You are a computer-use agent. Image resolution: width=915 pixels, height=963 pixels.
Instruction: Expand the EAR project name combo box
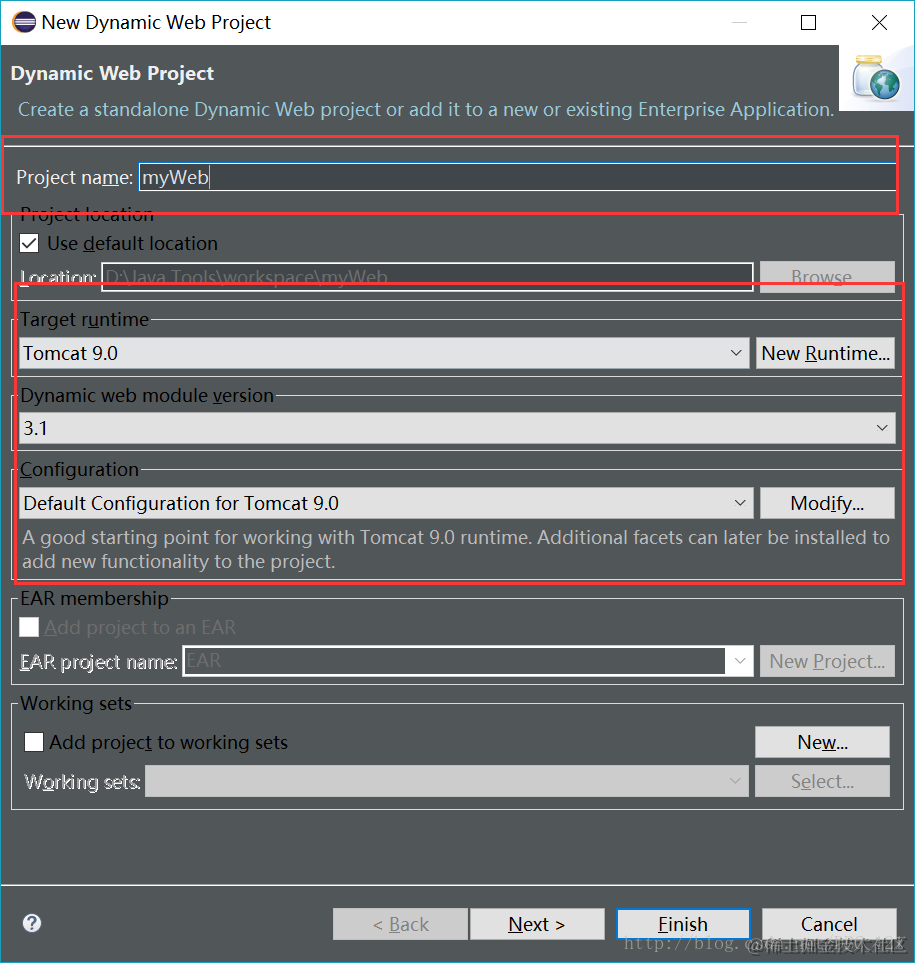(x=739, y=661)
